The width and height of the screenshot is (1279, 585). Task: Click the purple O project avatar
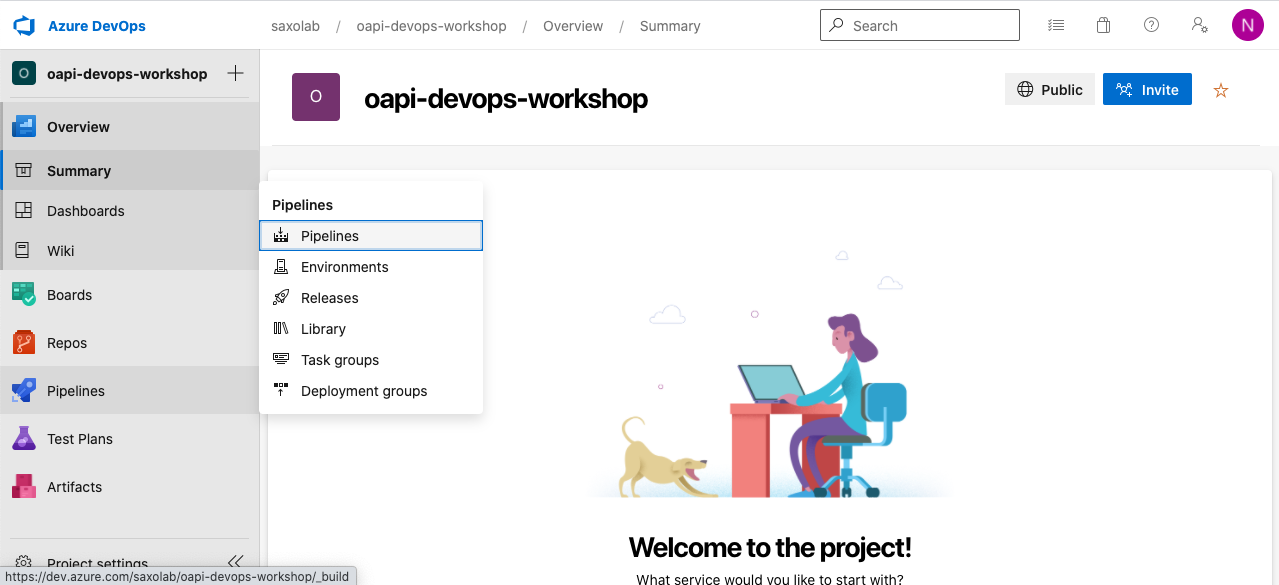316,97
